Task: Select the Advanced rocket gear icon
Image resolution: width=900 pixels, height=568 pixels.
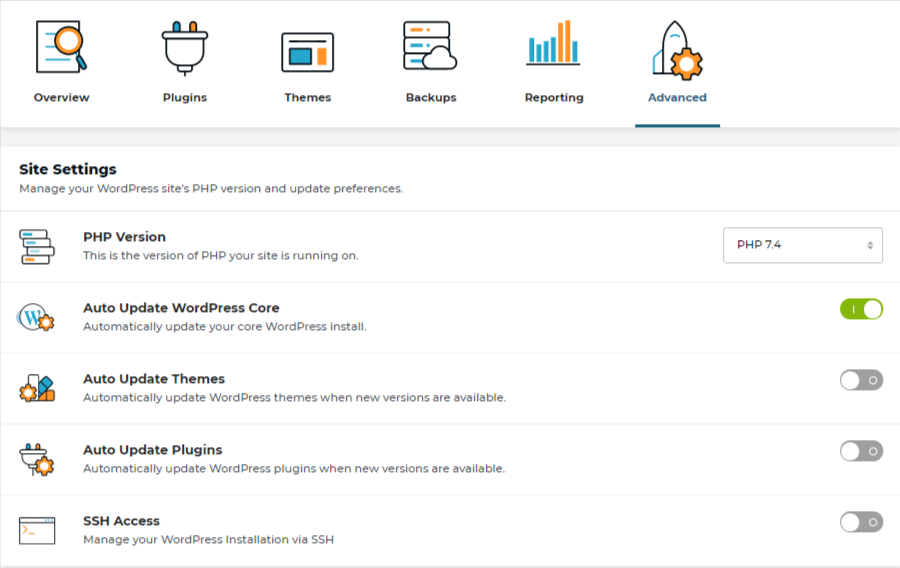Action: (677, 50)
